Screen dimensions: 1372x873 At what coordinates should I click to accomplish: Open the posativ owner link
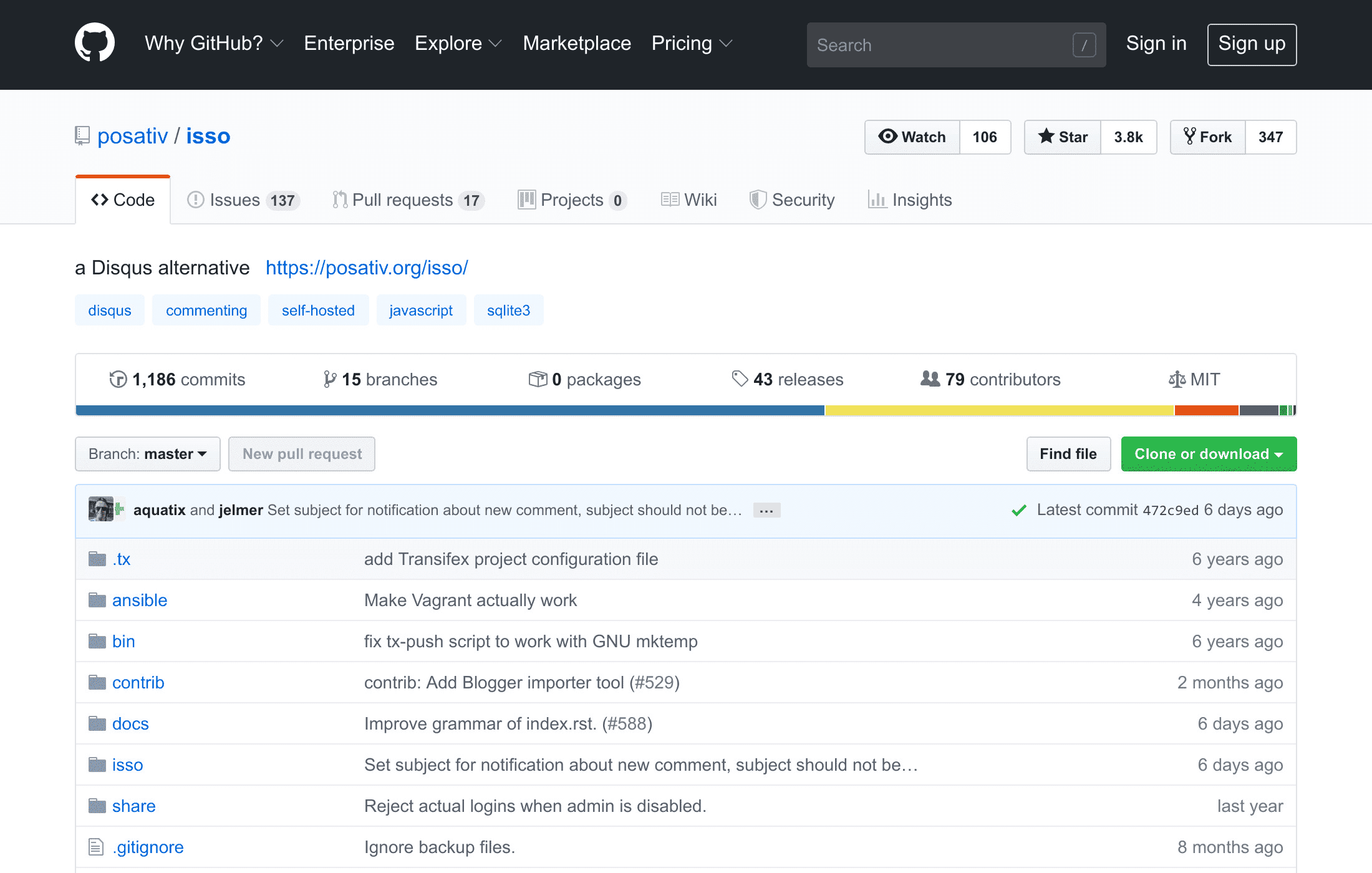133,136
